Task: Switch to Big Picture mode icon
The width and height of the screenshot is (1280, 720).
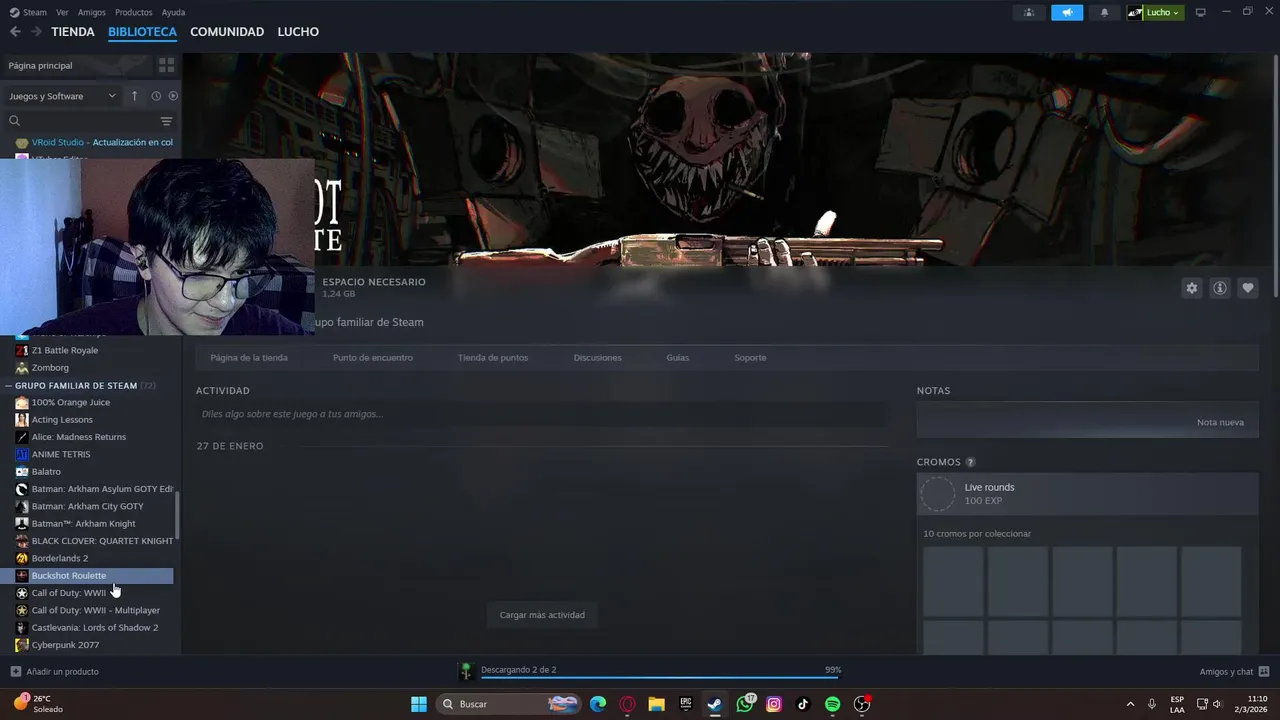Action: (x=1201, y=12)
